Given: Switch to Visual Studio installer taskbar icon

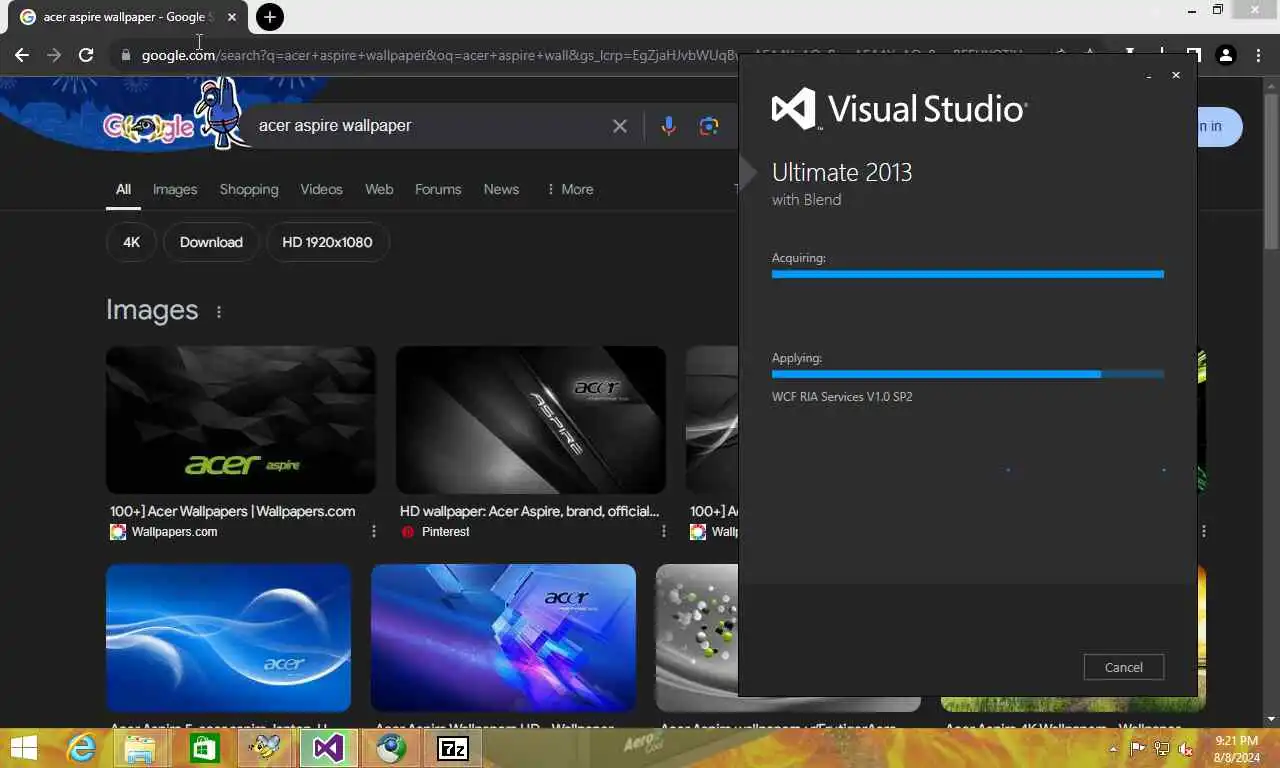Looking at the screenshot, I should 328,747.
